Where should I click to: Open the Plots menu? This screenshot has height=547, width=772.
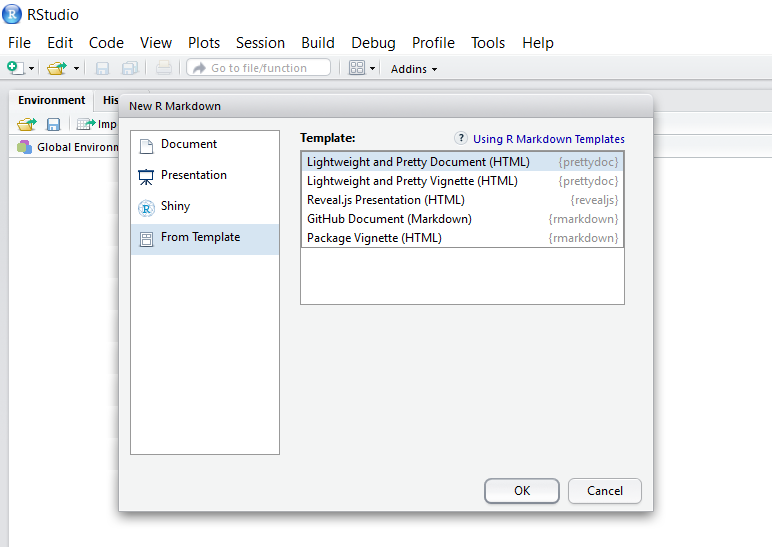point(204,43)
